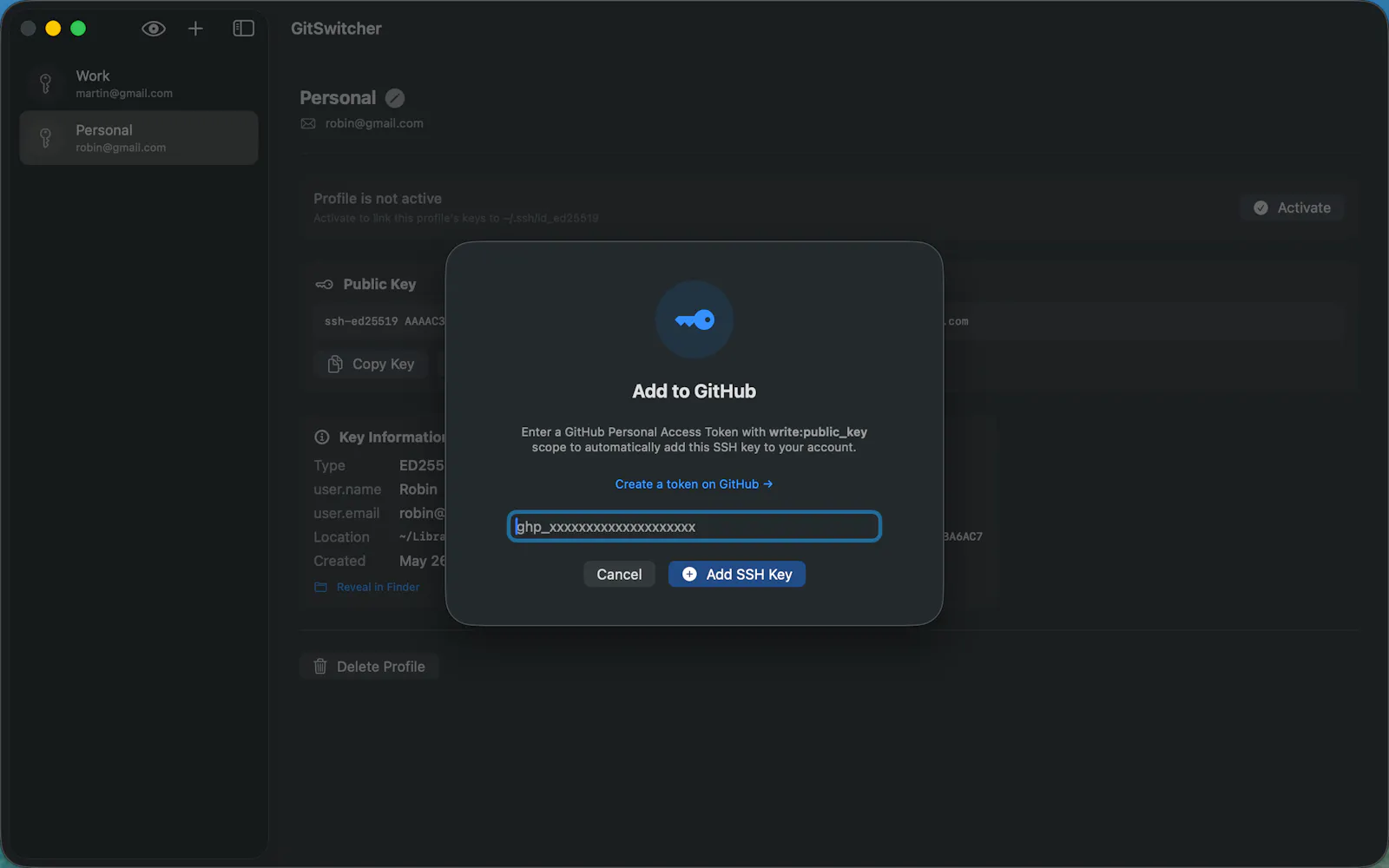Focus the GitHub token input field
The width and height of the screenshot is (1389, 868).
tap(694, 526)
